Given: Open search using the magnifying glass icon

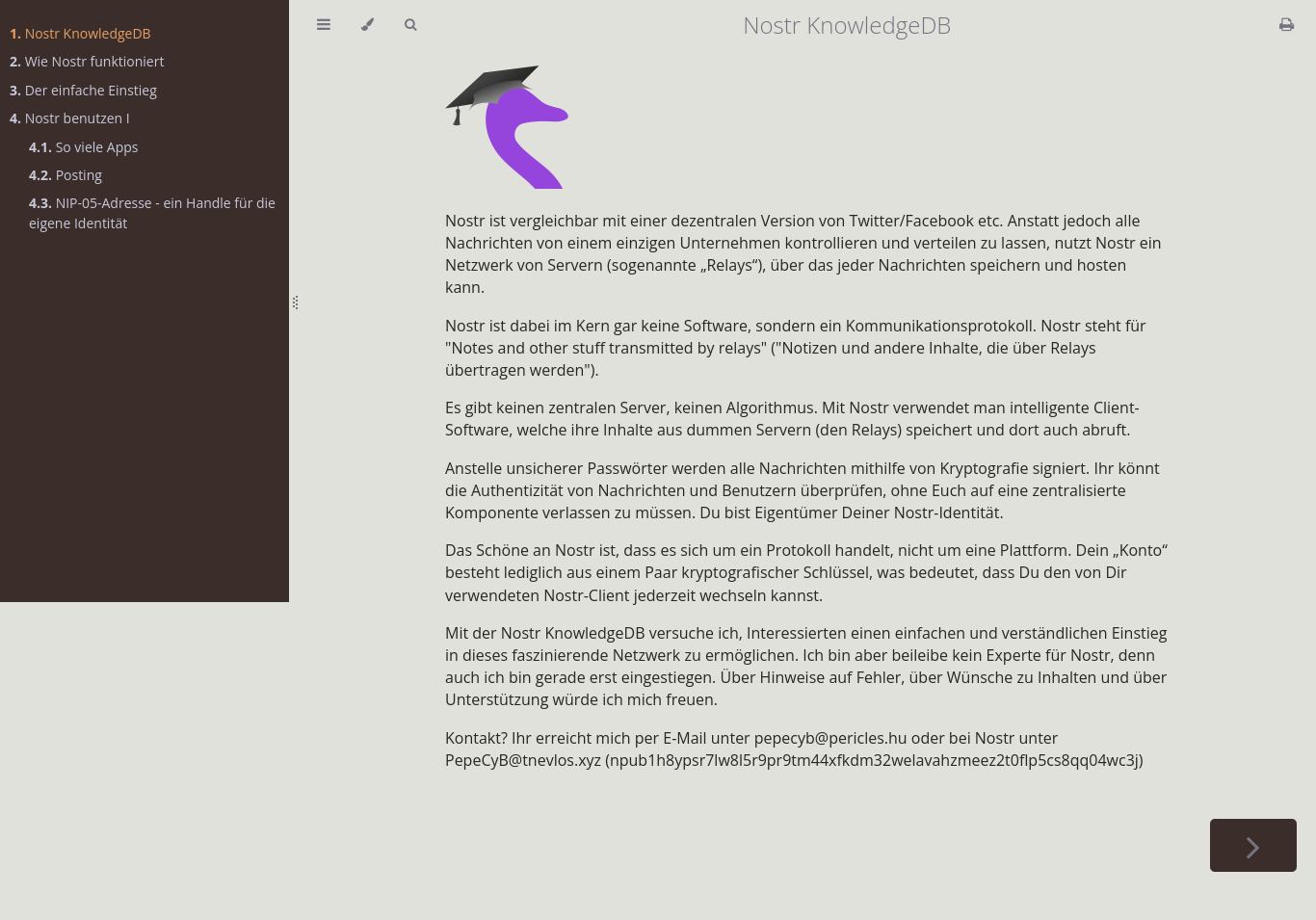Looking at the screenshot, I should pyautogui.click(x=410, y=24).
